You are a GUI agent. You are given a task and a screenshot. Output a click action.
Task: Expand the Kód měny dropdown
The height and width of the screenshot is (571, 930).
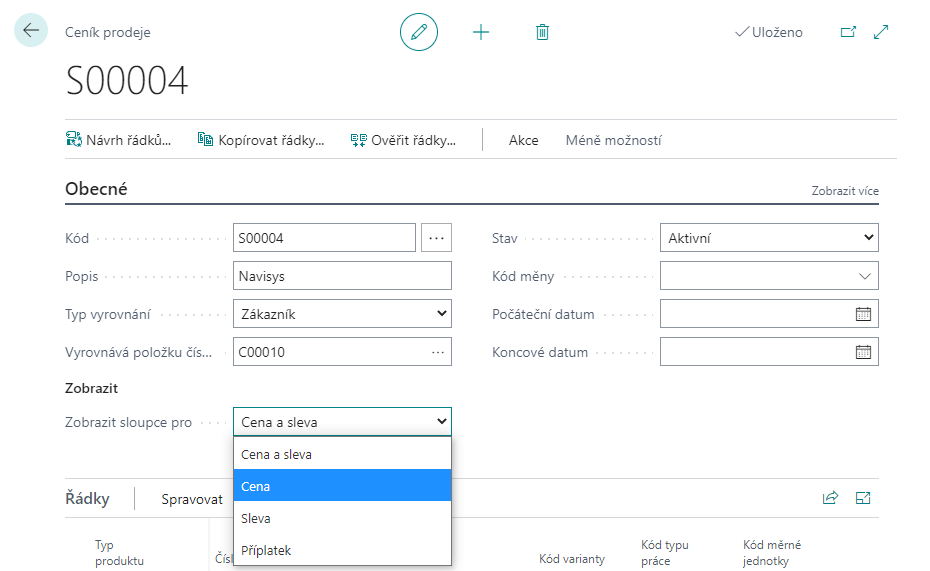coord(865,276)
